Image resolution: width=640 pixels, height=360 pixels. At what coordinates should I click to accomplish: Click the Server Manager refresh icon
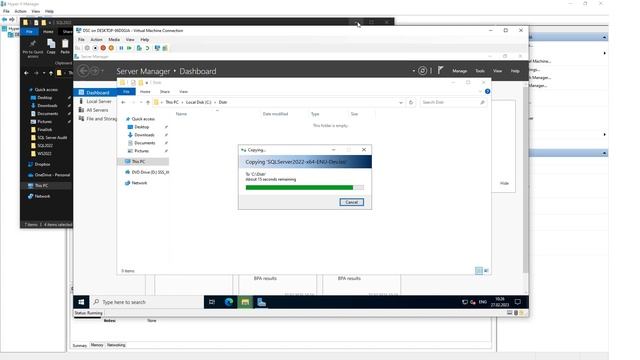pyautogui.click(x=422, y=71)
